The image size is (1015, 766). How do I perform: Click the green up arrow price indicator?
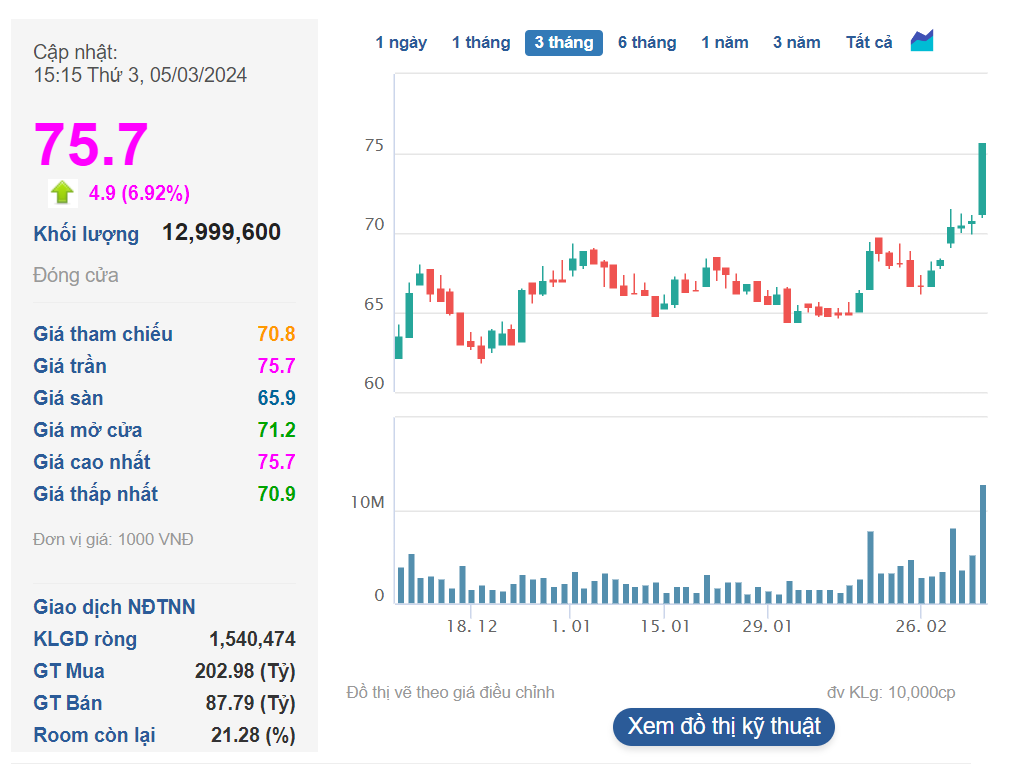tap(63, 193)
